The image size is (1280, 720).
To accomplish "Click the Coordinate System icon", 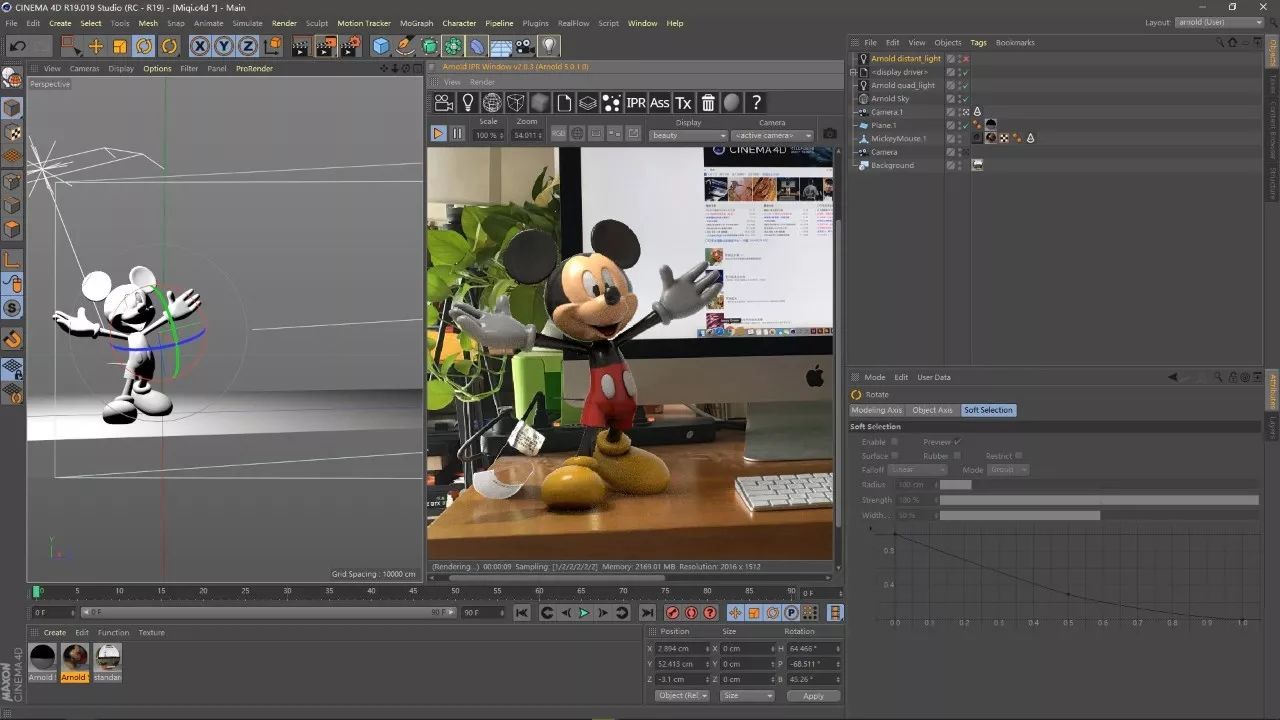I will (x=272, y=46).
